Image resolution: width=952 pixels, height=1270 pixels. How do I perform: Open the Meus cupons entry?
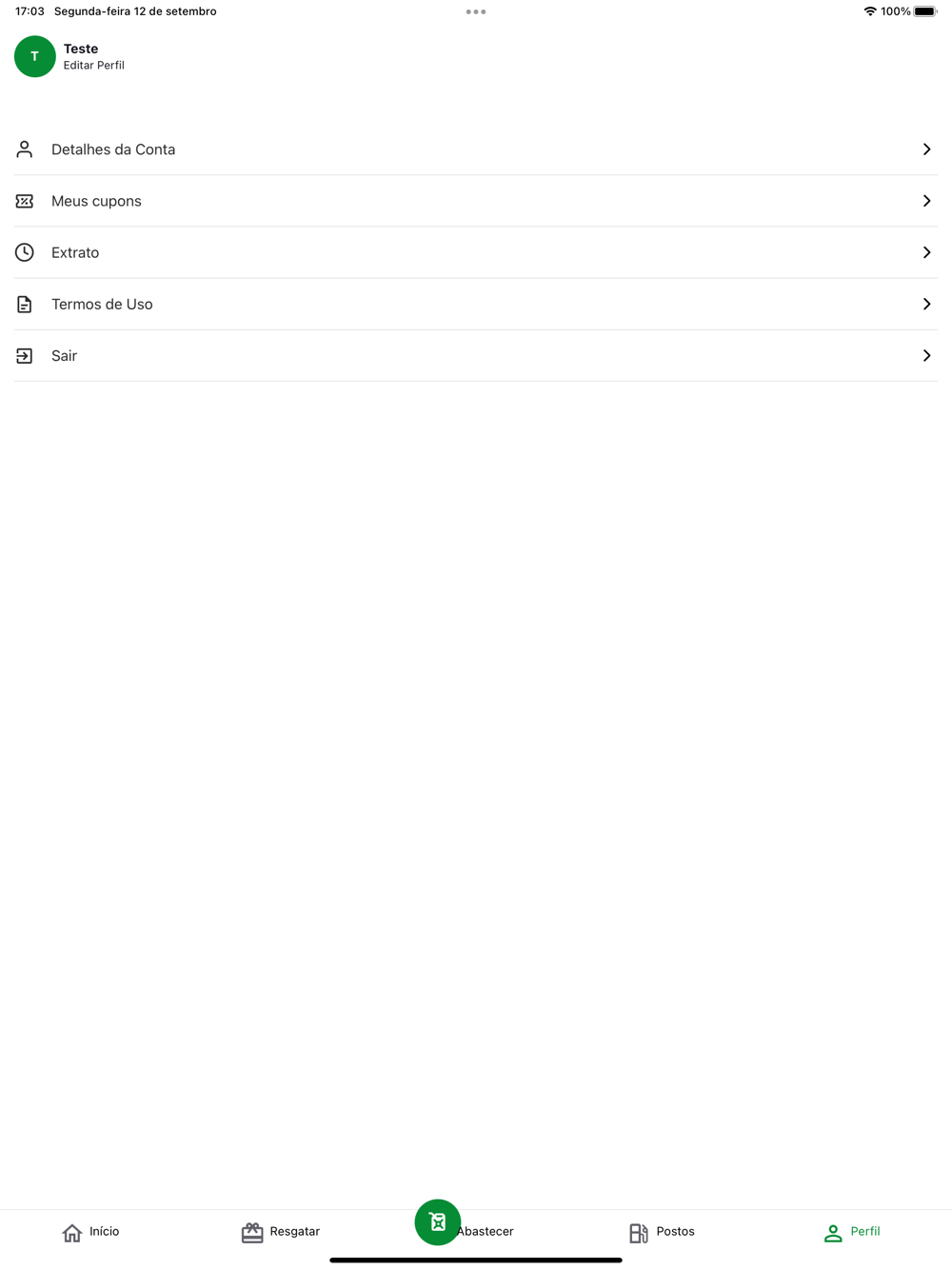click(476, 201)
